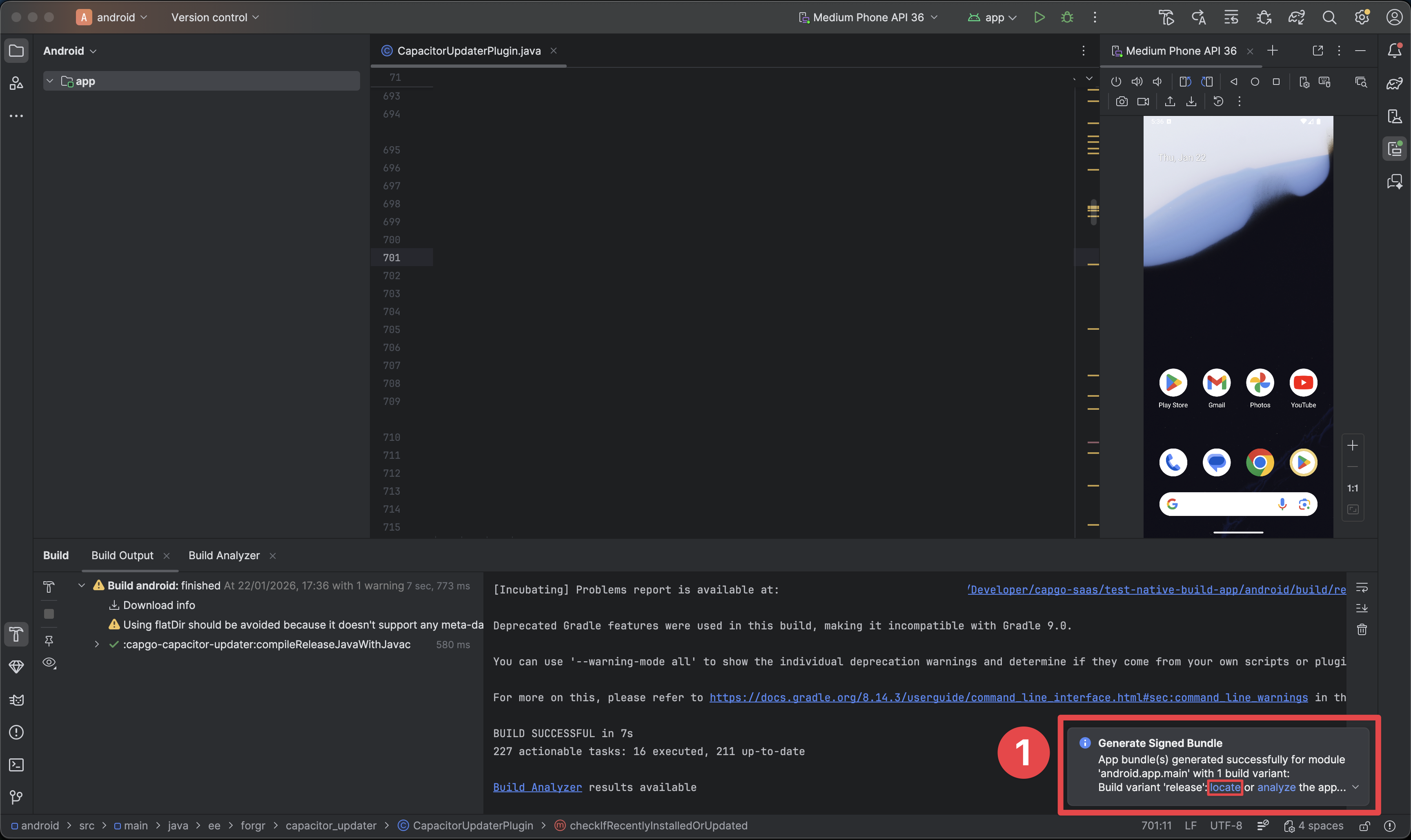The image size is (1411, 840).
Task: Start emulator screen recording
Action: pyautogui.click(x=1143, y=101)
